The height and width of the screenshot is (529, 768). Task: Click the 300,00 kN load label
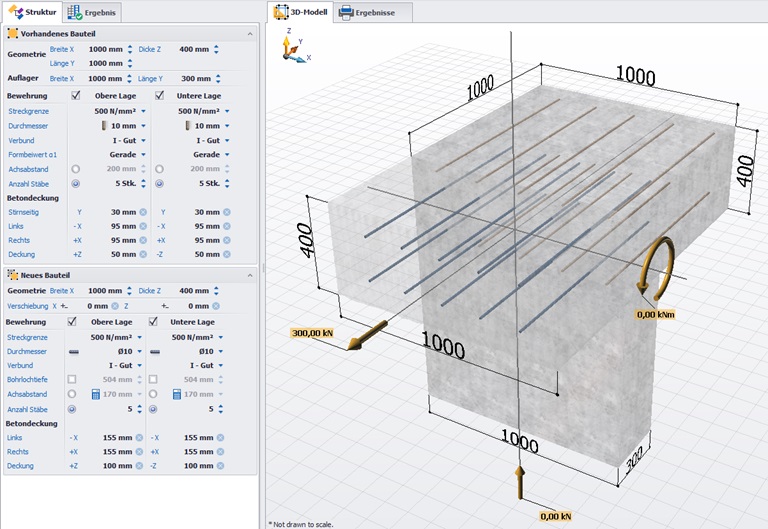point(312,333)
